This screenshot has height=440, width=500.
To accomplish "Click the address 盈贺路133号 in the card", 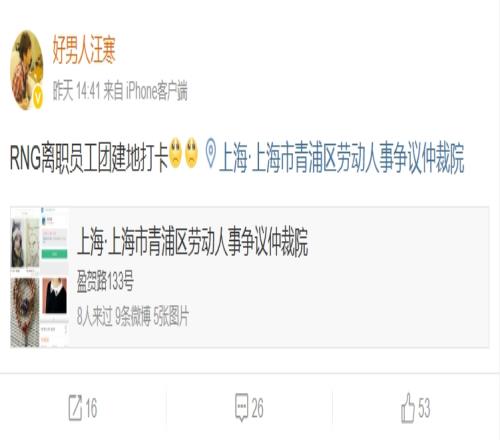I will (x=105, y=281).
